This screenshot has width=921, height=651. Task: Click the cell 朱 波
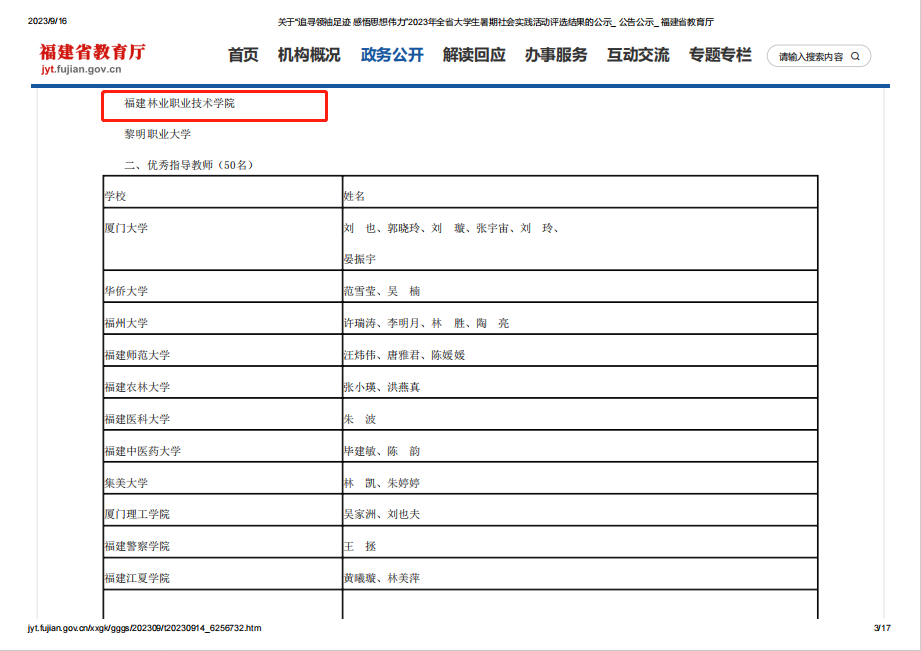coord(580,414)
